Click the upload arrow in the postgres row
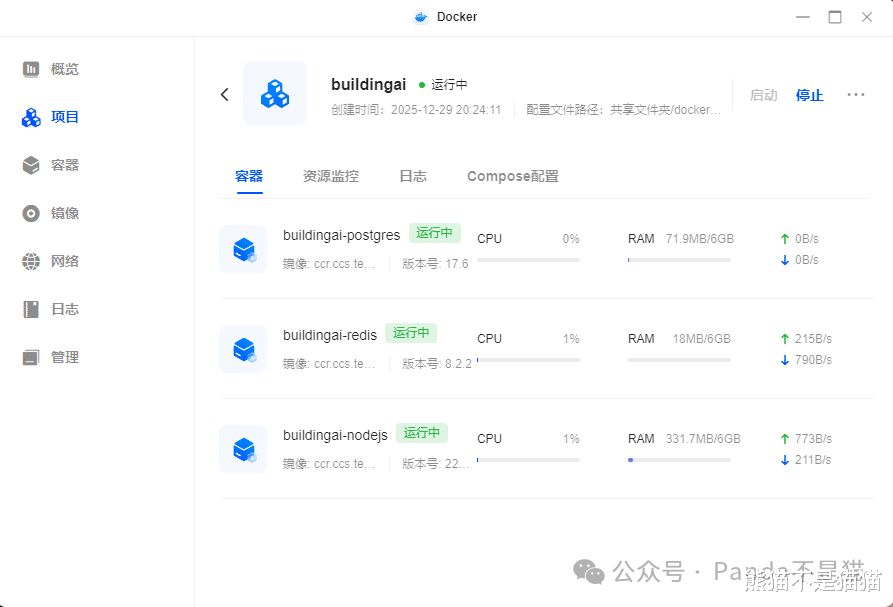 coord(785,239)
